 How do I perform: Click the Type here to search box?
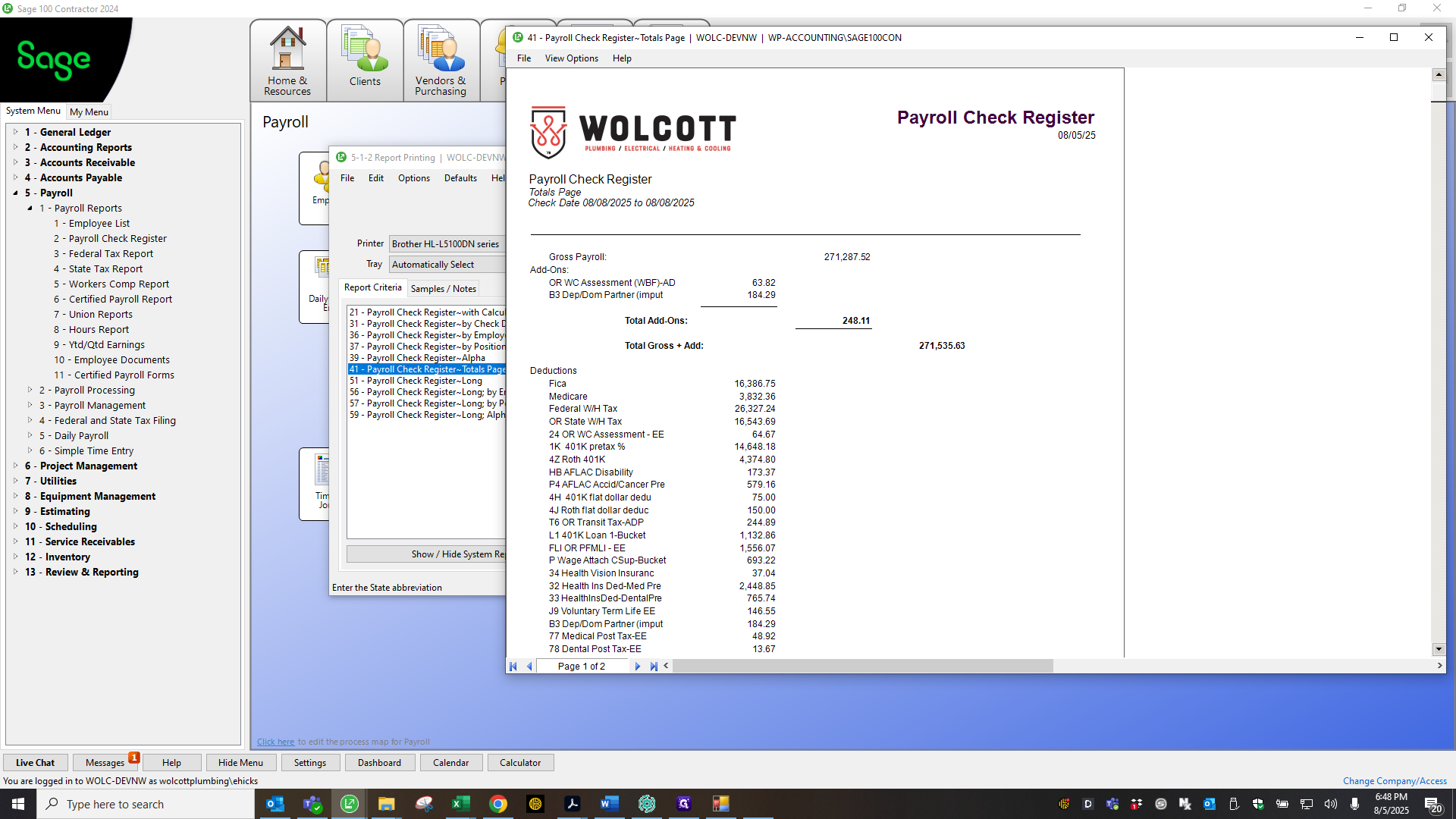pos(146,804)
